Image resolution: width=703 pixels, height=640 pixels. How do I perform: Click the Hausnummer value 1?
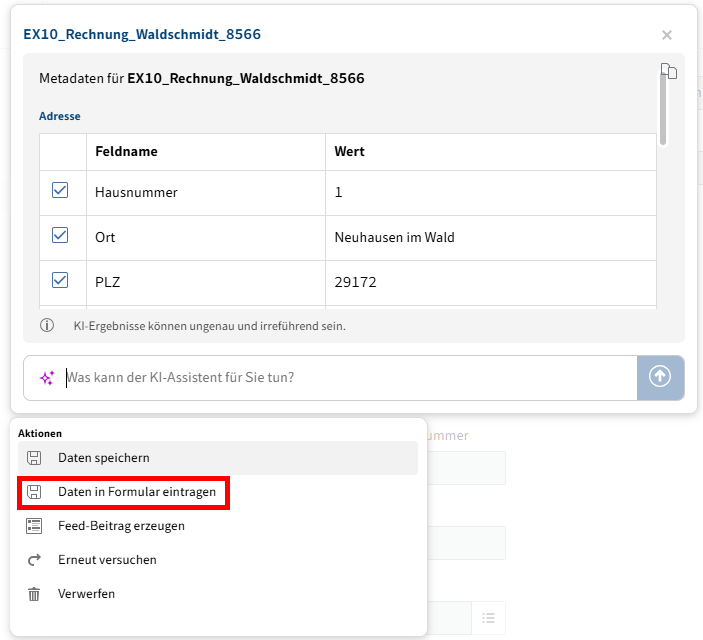coord(338,192)
